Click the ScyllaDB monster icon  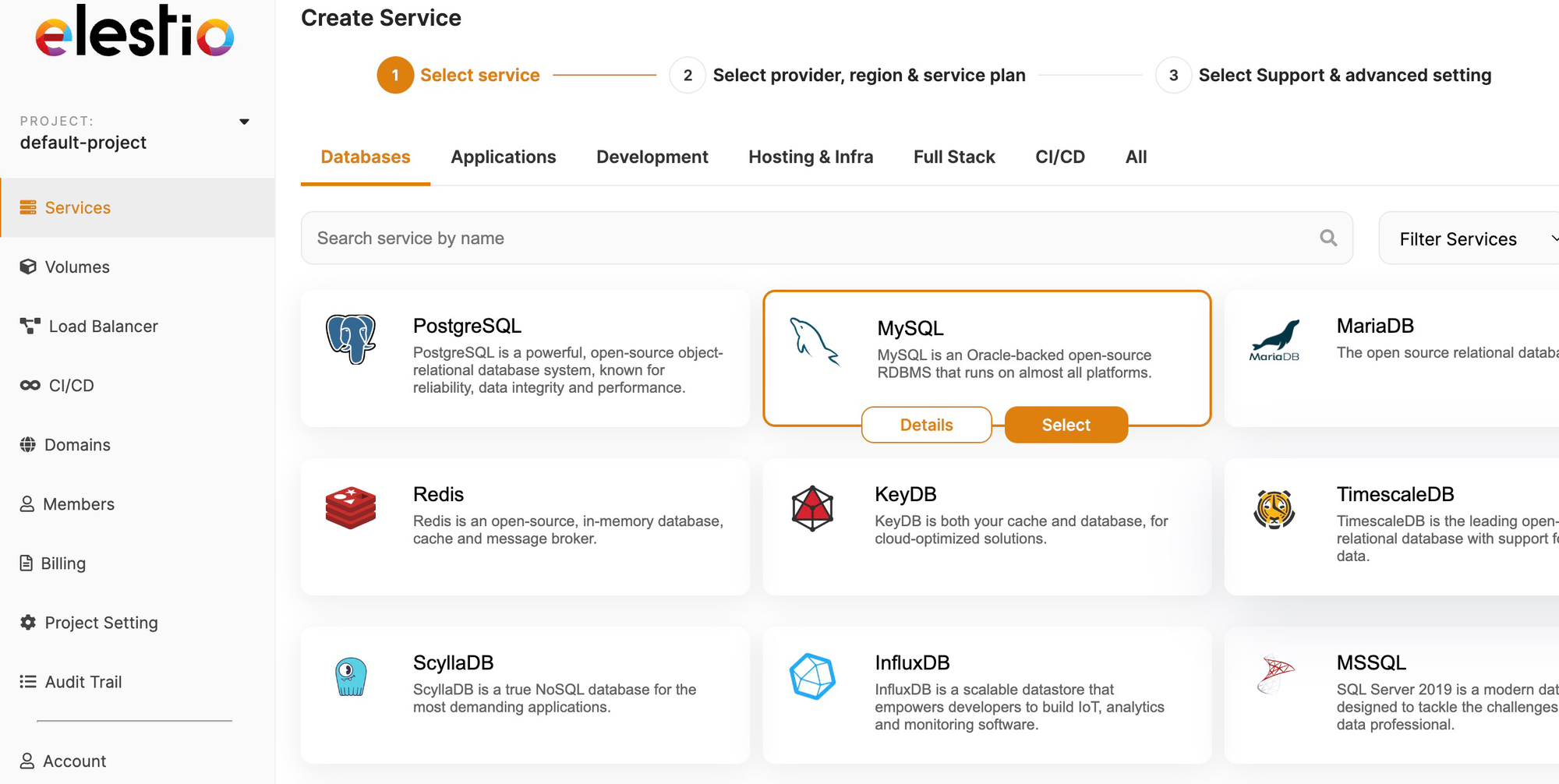351,676
